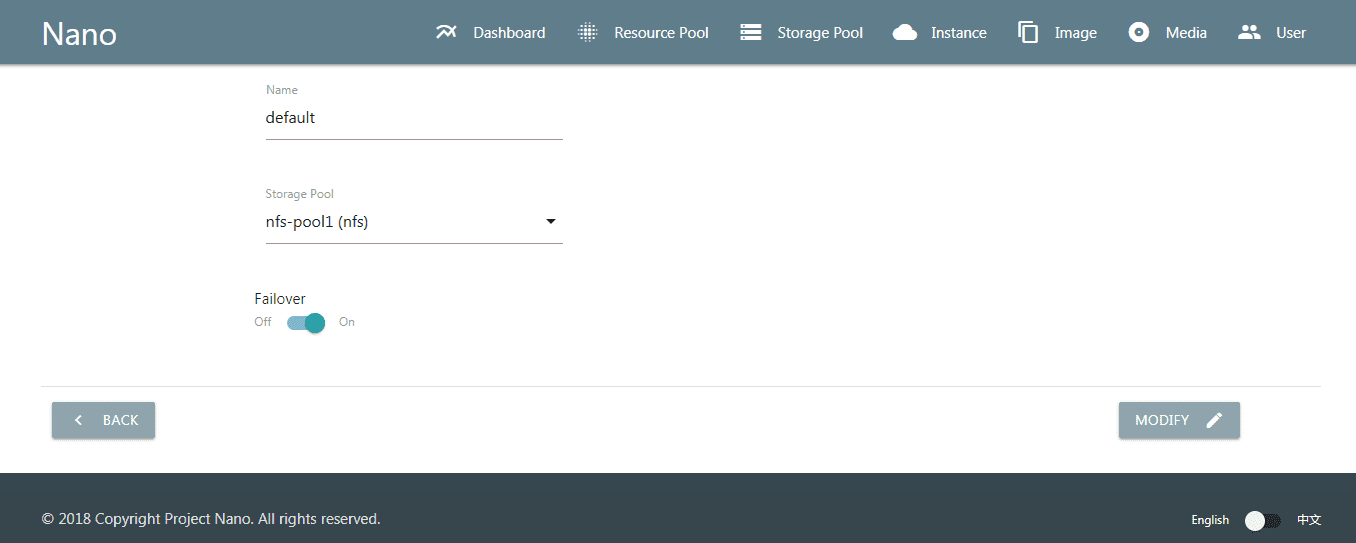The width and height of the screenshot is (1356, 543).
Task: Go to the Media section
Action: coord(1168,32)
